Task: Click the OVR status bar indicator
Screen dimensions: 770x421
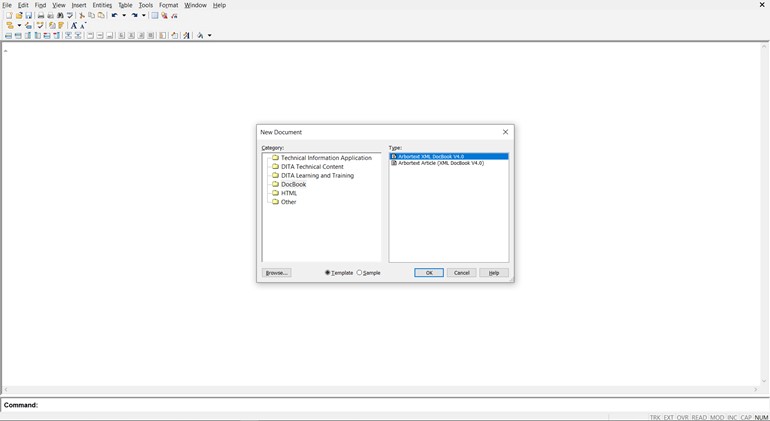Action: click(x=683, y=417)
